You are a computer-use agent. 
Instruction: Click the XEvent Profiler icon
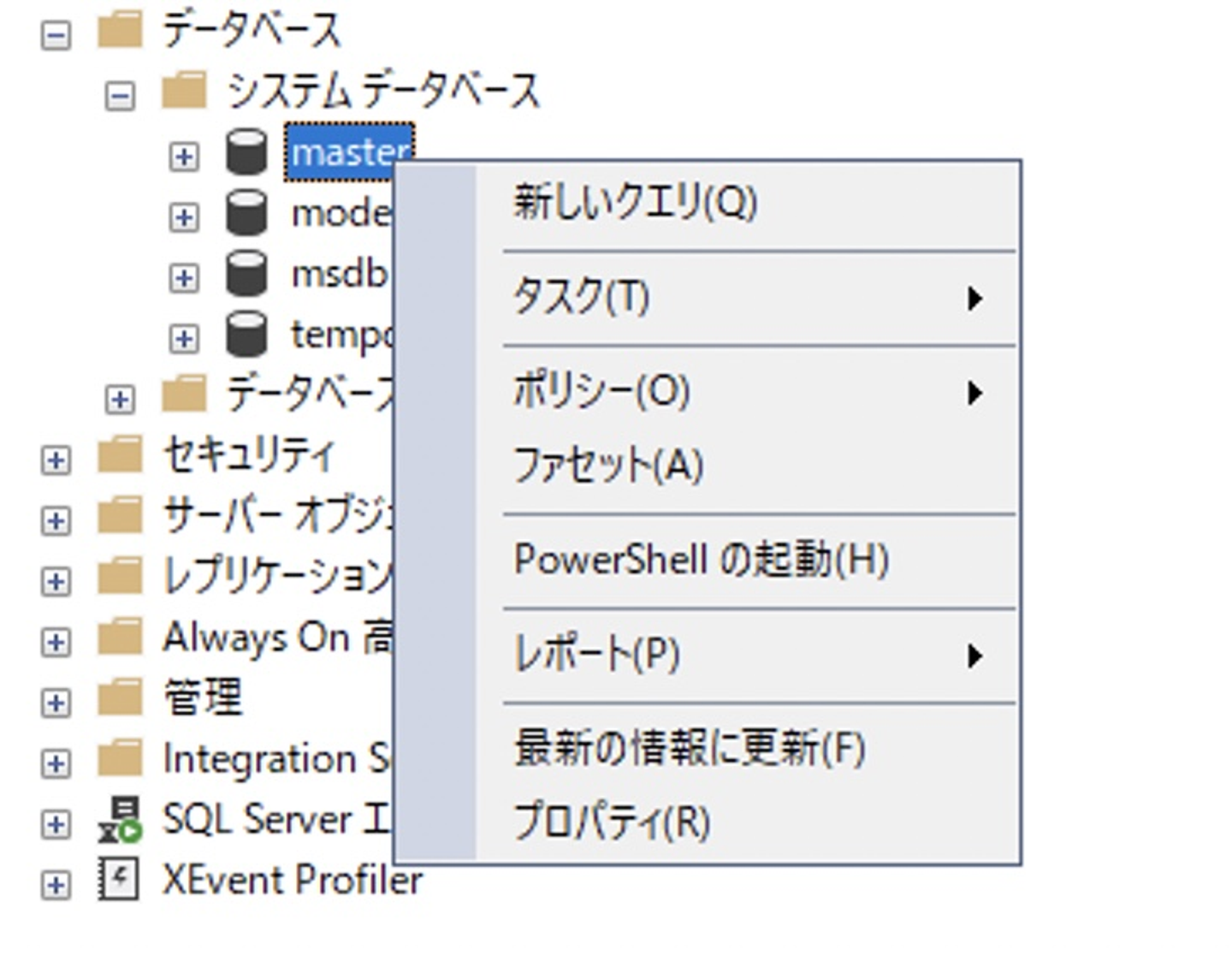coord(120,880)
